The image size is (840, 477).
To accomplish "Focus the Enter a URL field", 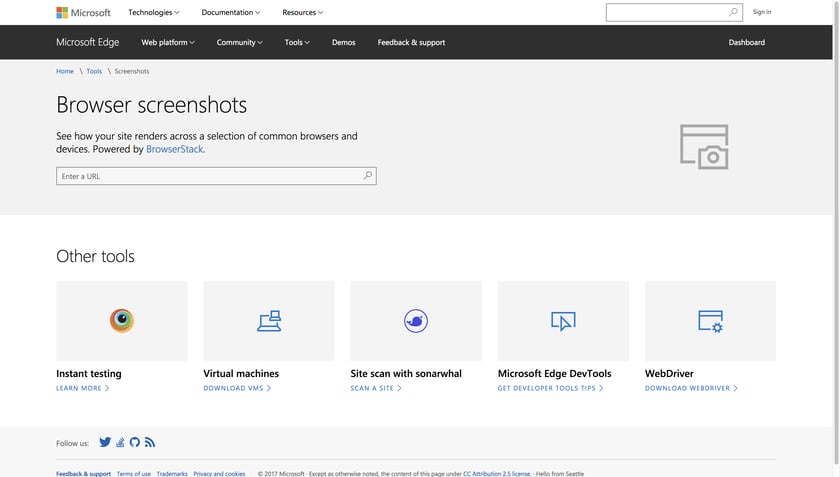I will [x=216, y=176].
